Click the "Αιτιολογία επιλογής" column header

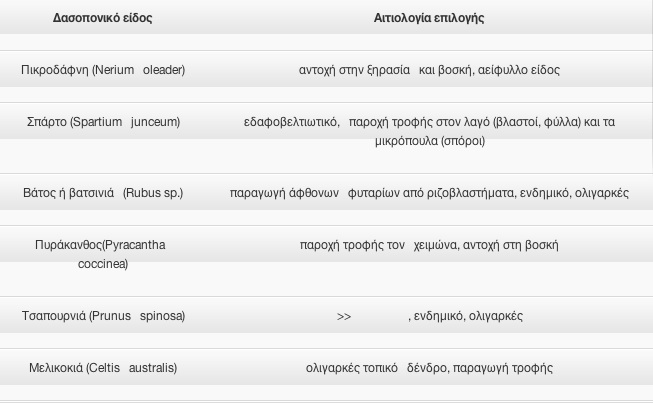pyautogui.click(x=428, y=18)
